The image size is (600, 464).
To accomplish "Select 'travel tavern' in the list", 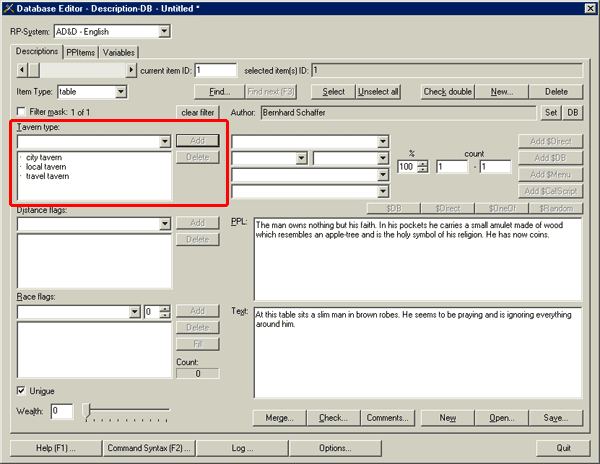I will [47, 176].
